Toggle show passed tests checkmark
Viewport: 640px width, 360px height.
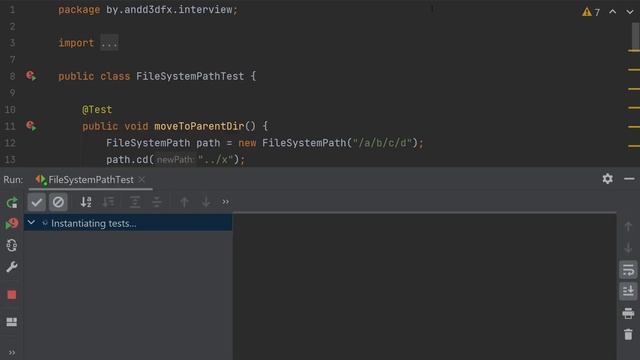37,202
